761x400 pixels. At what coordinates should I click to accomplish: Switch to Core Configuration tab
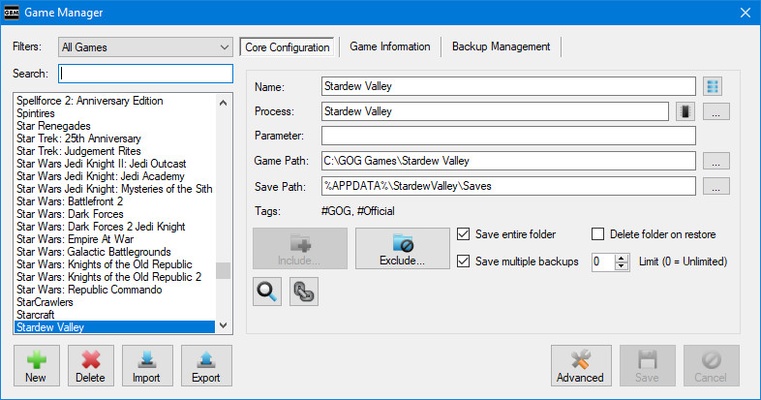coord(287,47)
